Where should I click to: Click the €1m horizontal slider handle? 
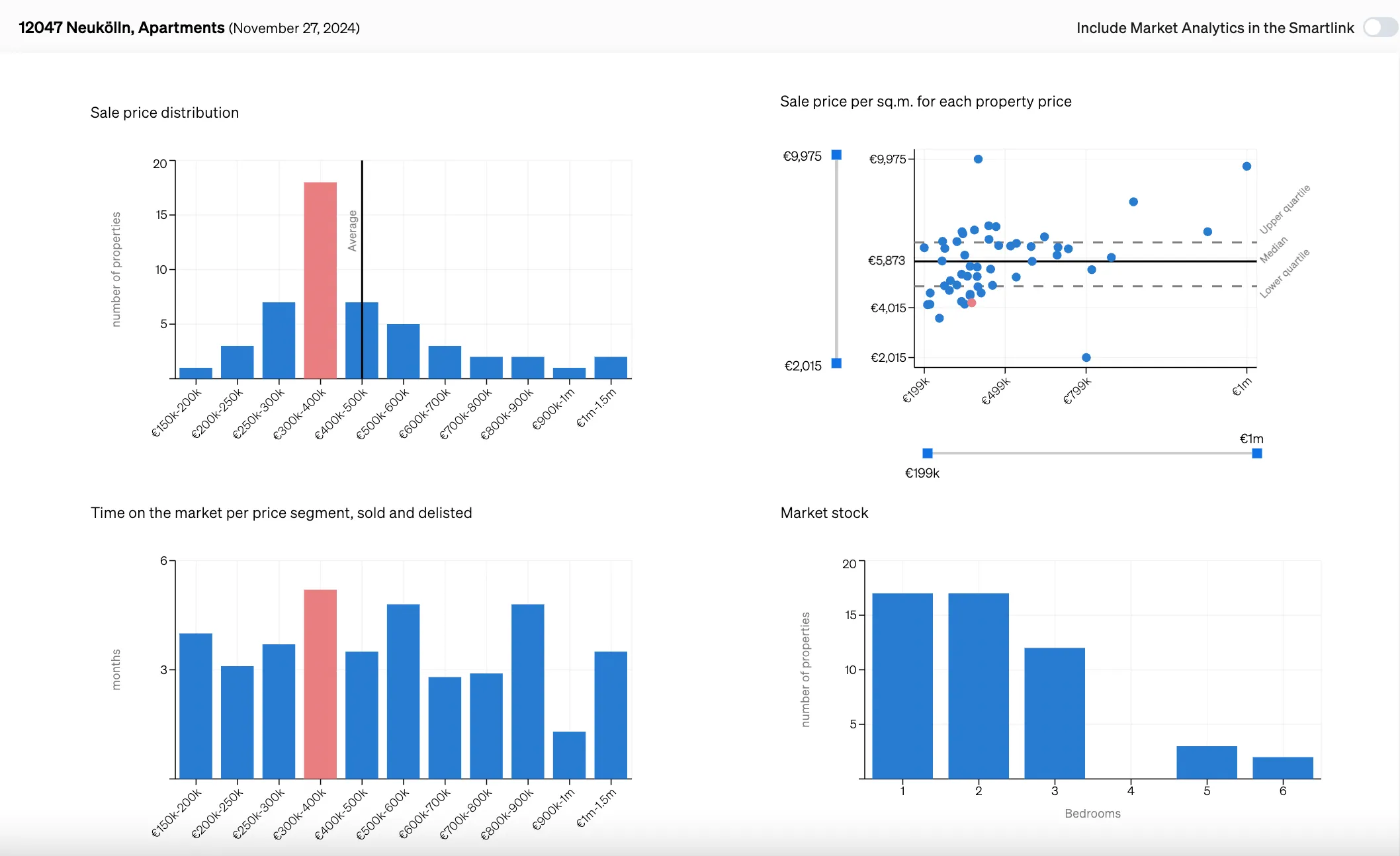coord(1257,453)
